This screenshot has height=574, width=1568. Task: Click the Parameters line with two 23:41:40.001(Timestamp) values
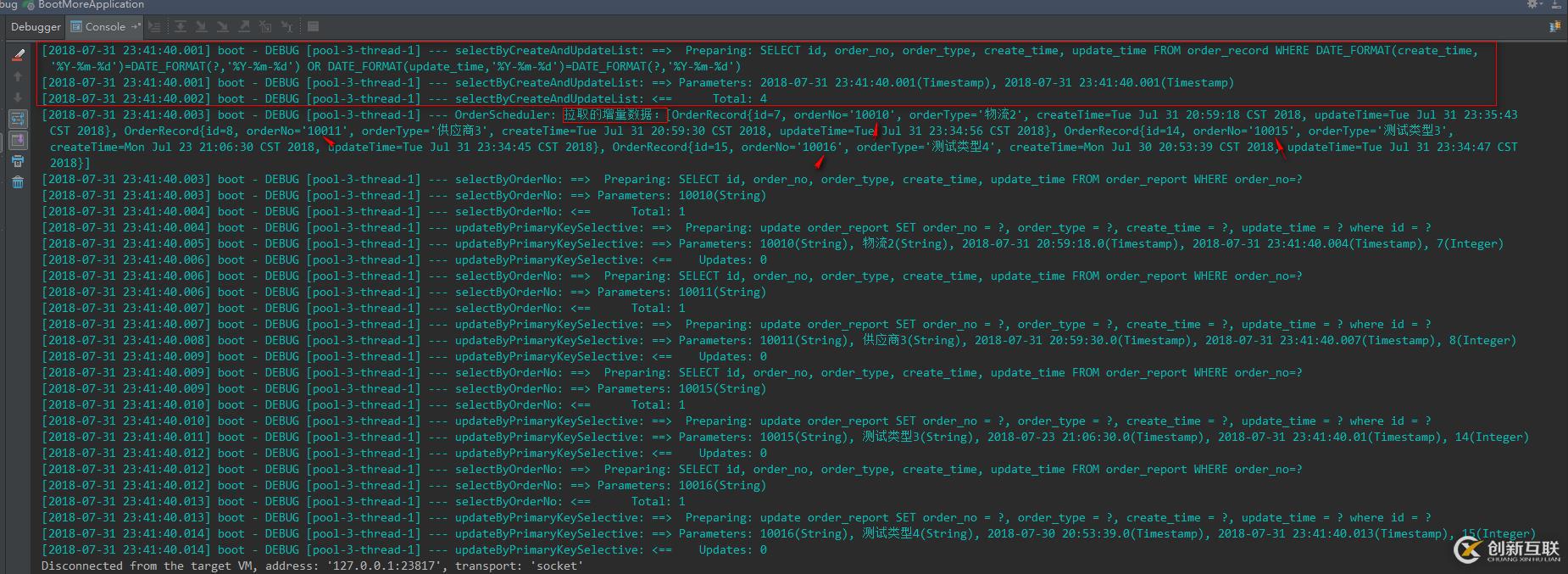point(637,82)
